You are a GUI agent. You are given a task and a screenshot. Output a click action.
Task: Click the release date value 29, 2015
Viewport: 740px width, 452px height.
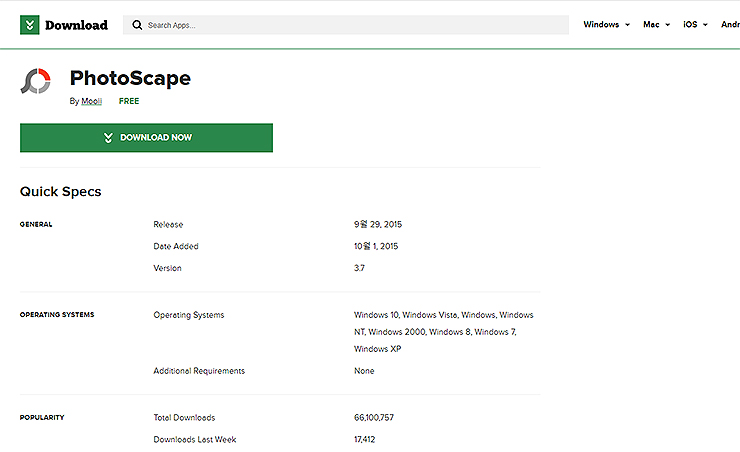point(378,225)
